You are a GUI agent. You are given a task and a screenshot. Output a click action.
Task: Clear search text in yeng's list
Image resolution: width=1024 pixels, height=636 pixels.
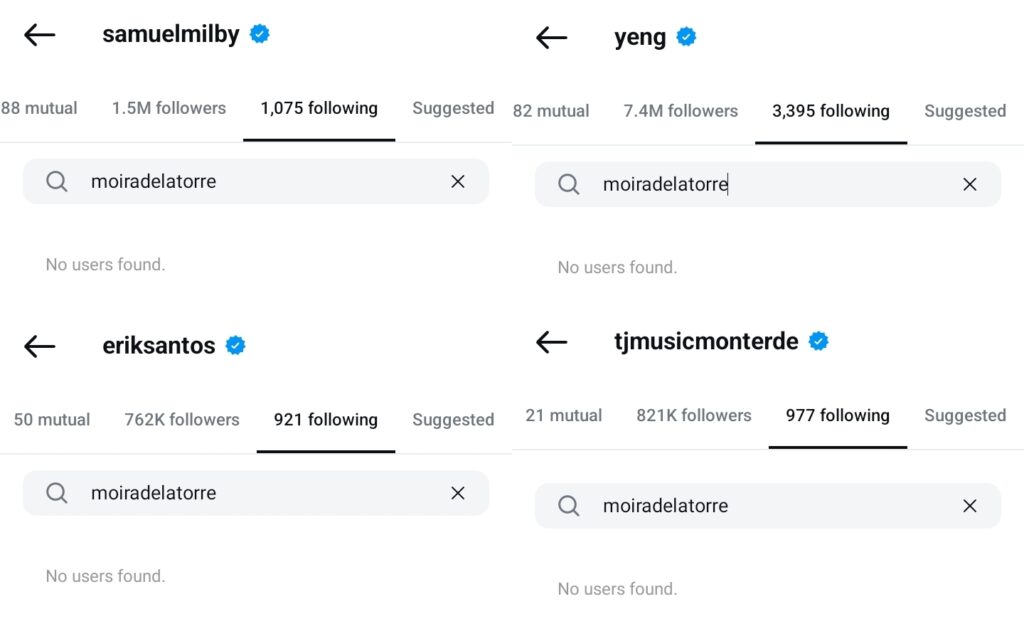[x=969, y=184]
